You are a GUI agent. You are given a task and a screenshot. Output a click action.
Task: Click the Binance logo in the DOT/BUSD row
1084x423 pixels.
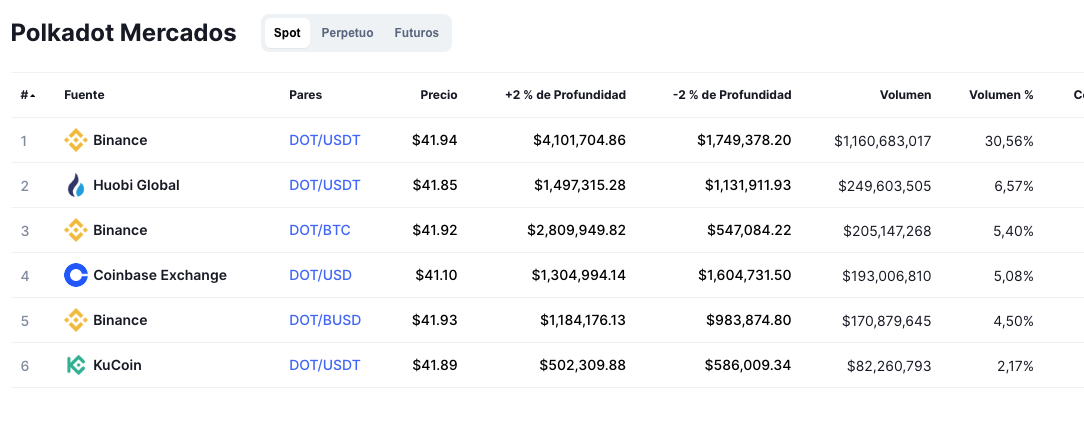pyautogui.click(x=75, y=320)
